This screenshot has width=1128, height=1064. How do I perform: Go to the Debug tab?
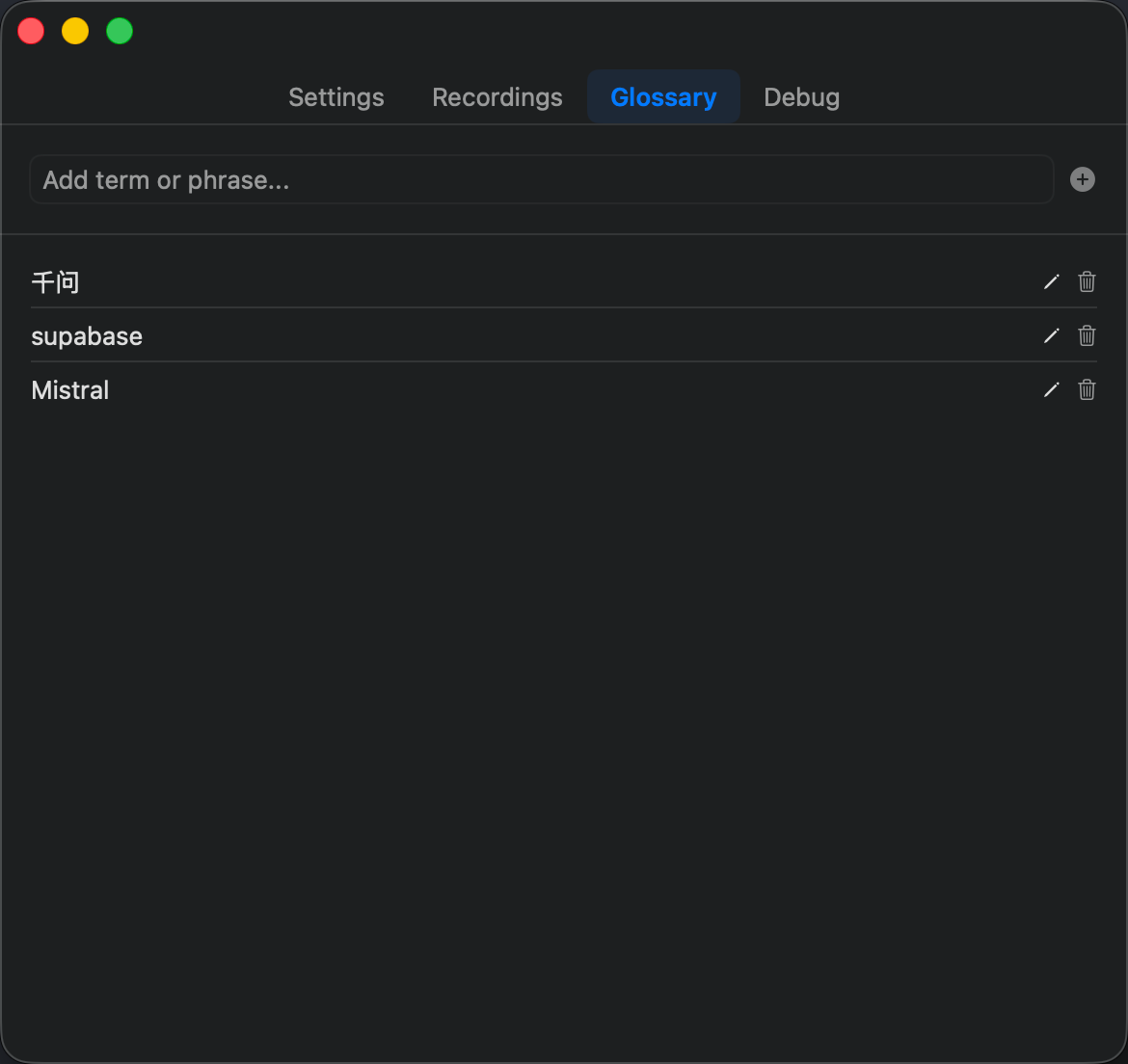[801, 97]
